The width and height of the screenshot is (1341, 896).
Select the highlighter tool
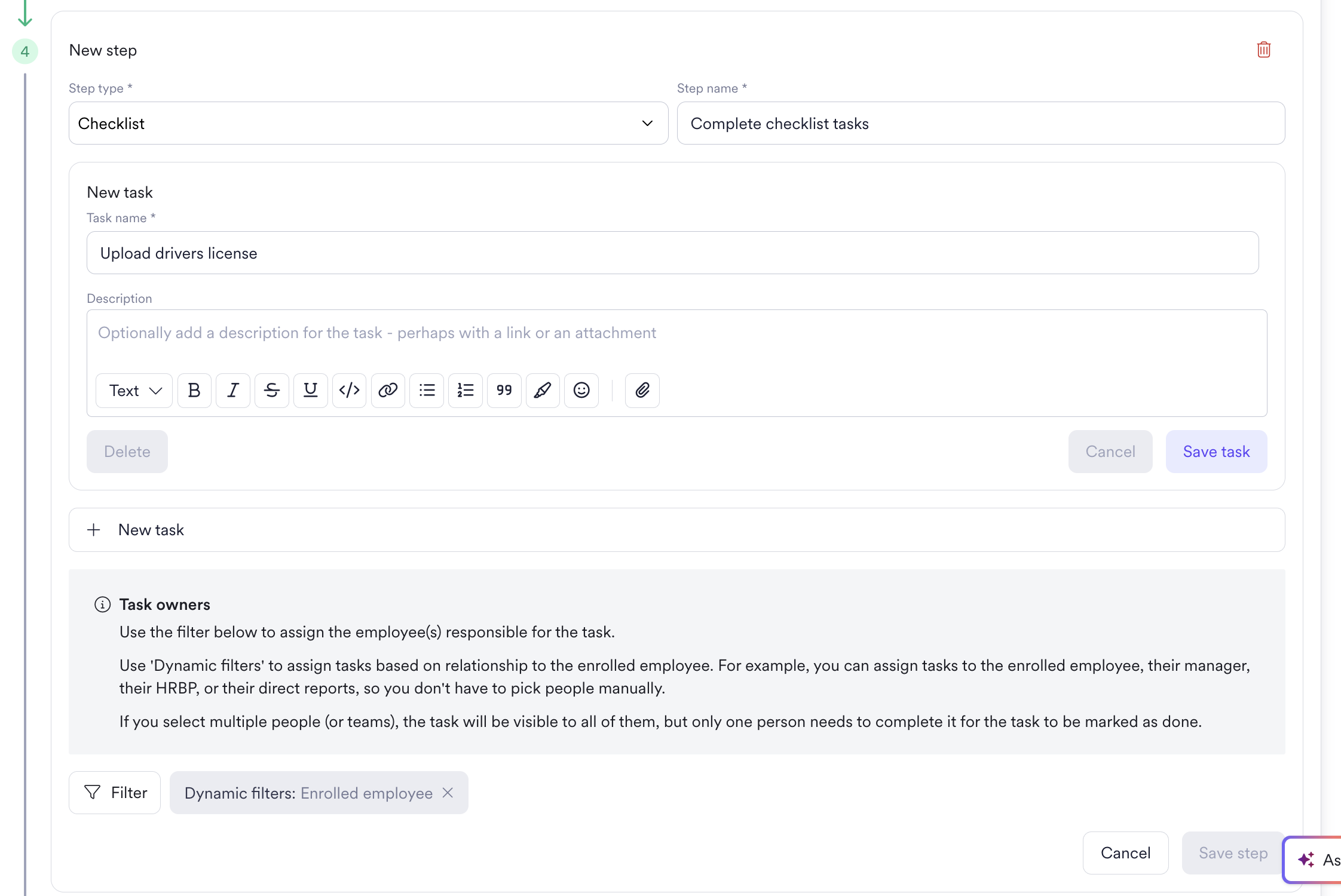point(543,391)
